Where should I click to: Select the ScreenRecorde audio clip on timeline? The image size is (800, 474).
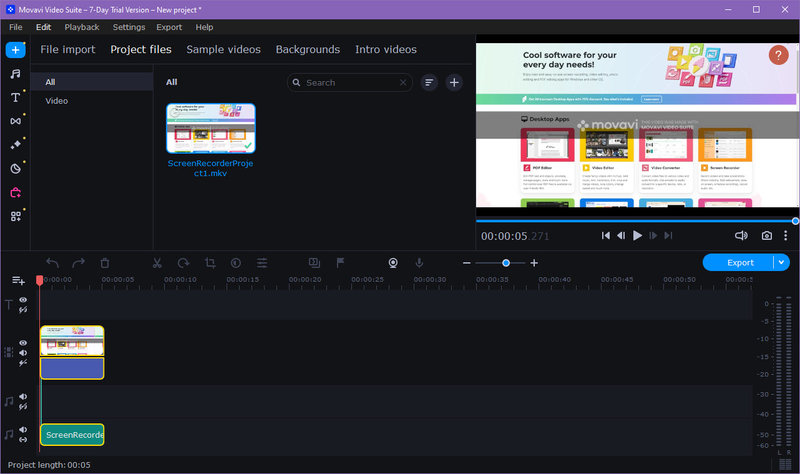point(72,435)
